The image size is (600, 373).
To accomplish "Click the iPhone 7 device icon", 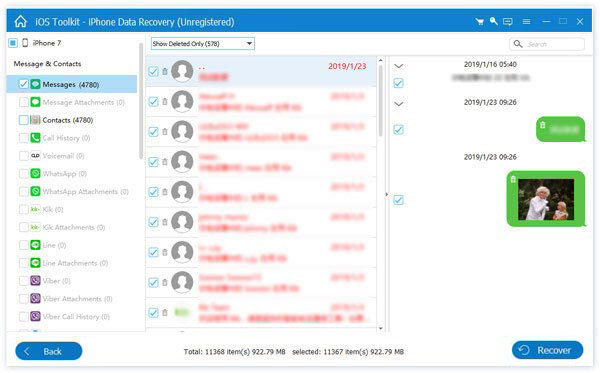I will (25, 43).
